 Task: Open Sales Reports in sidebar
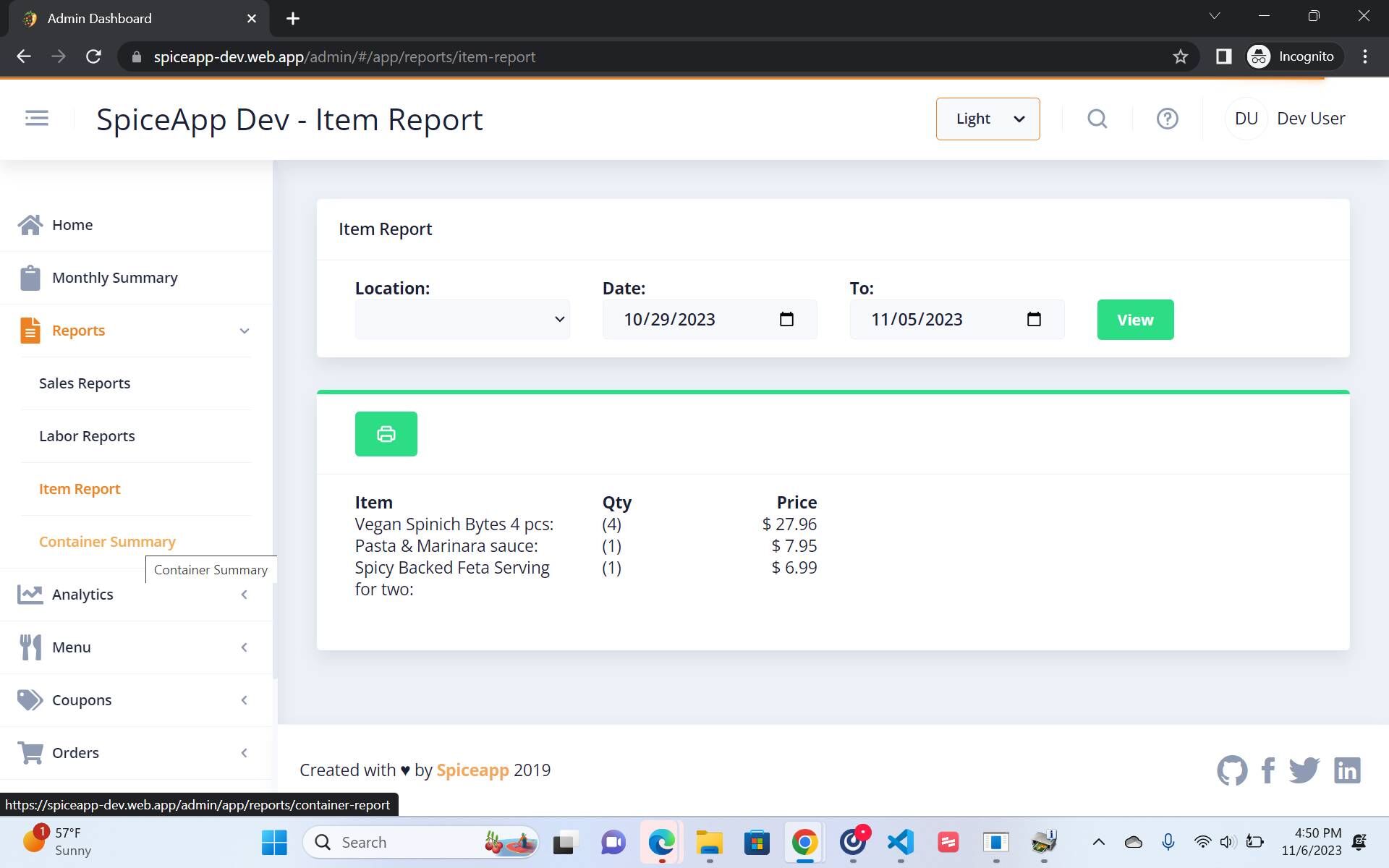85,383
